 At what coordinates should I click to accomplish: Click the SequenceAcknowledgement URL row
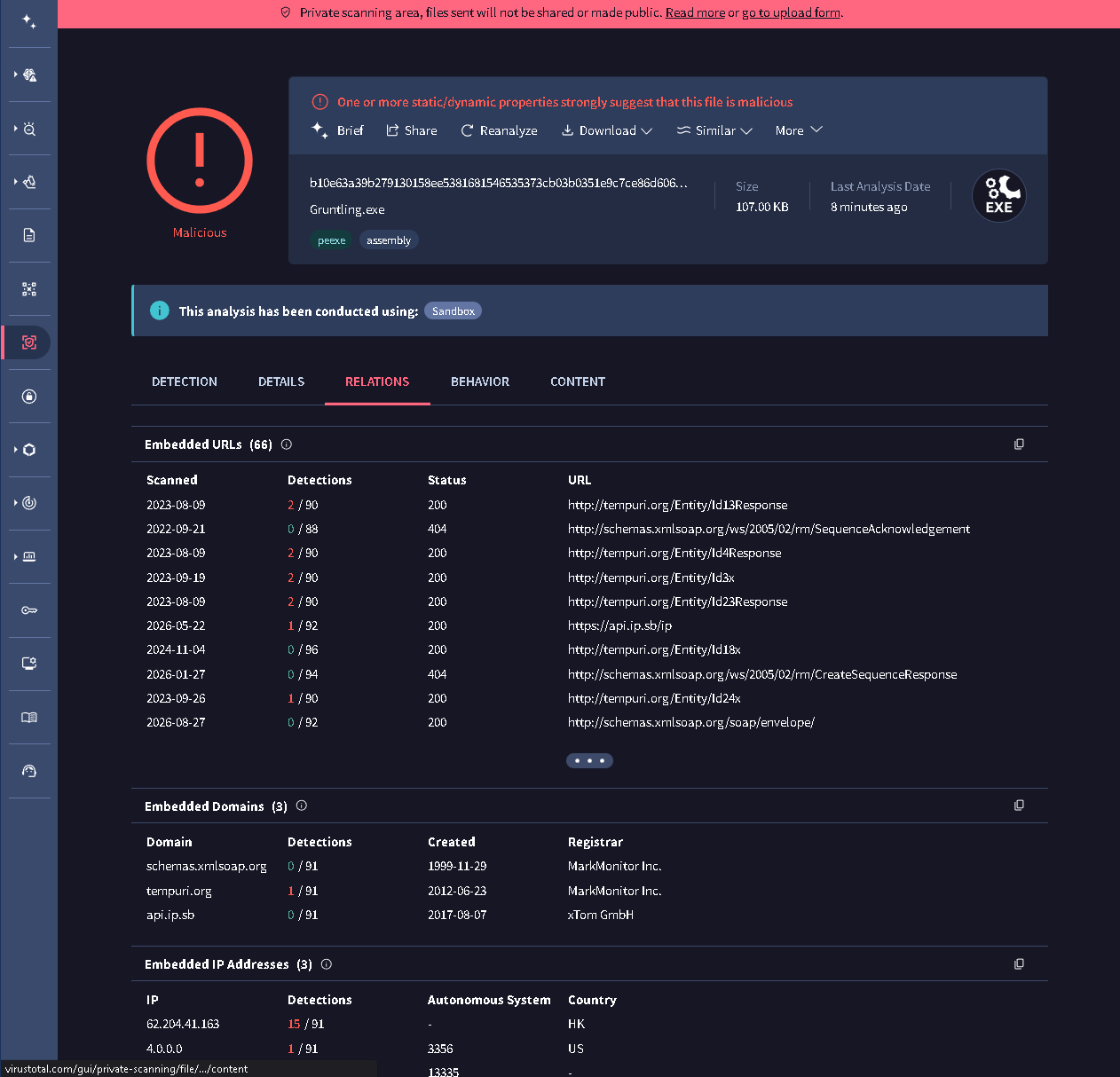pyautogui.click(x=769, y=529)
